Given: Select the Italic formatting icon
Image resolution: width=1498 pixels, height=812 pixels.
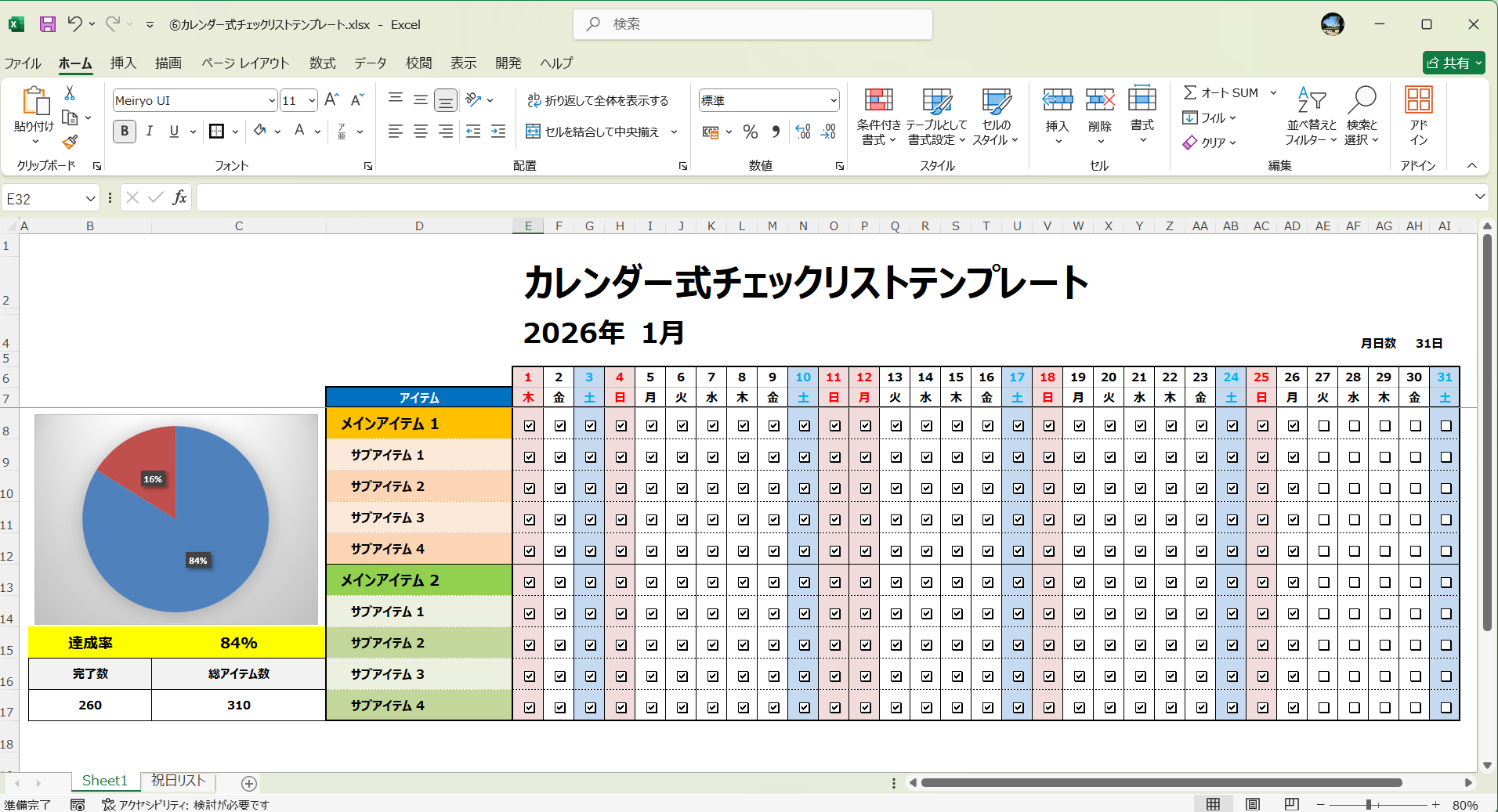Looking at the screenshot, I should tap(149, 131).
